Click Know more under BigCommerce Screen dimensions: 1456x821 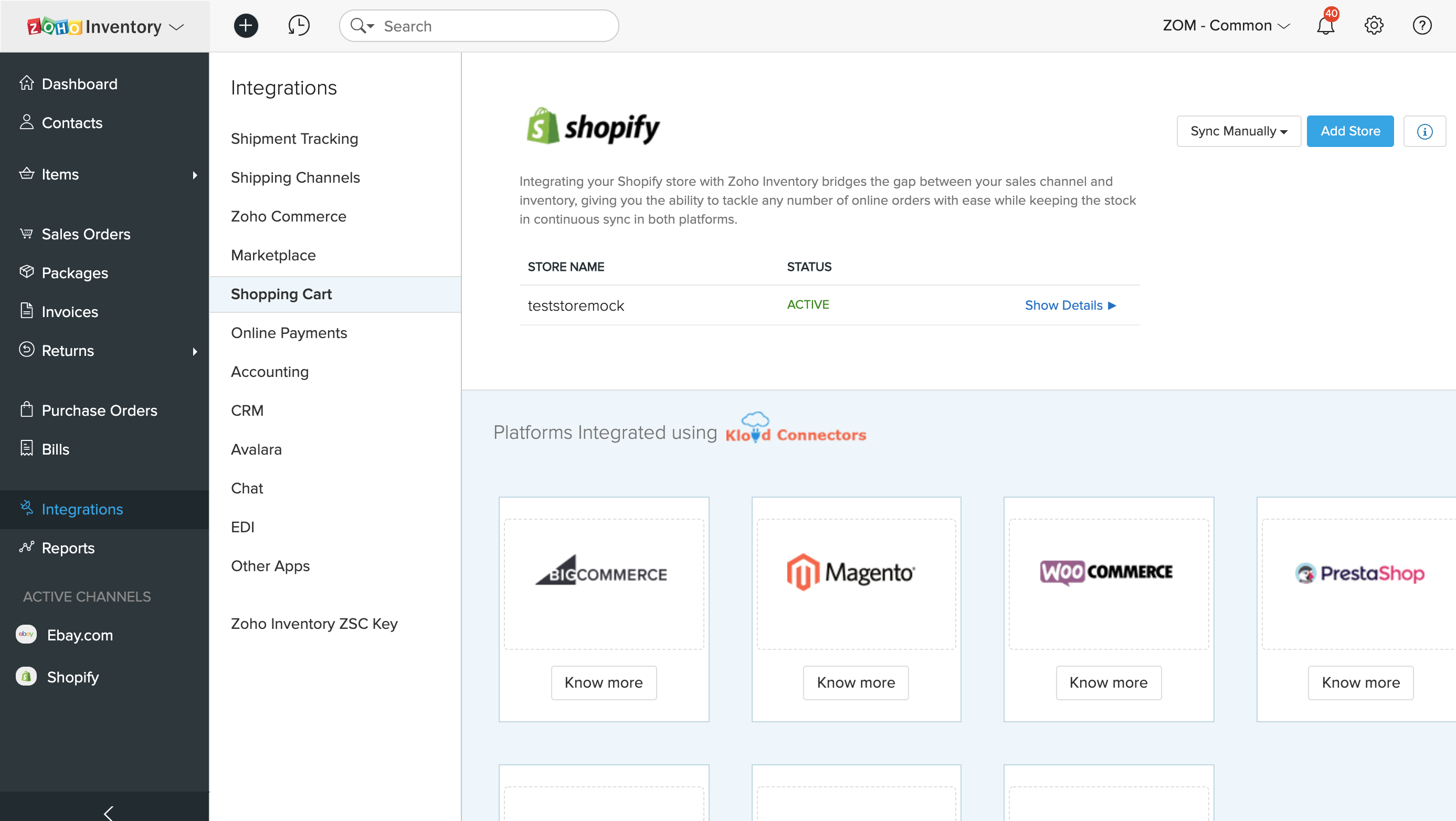(x=604, y=682)
